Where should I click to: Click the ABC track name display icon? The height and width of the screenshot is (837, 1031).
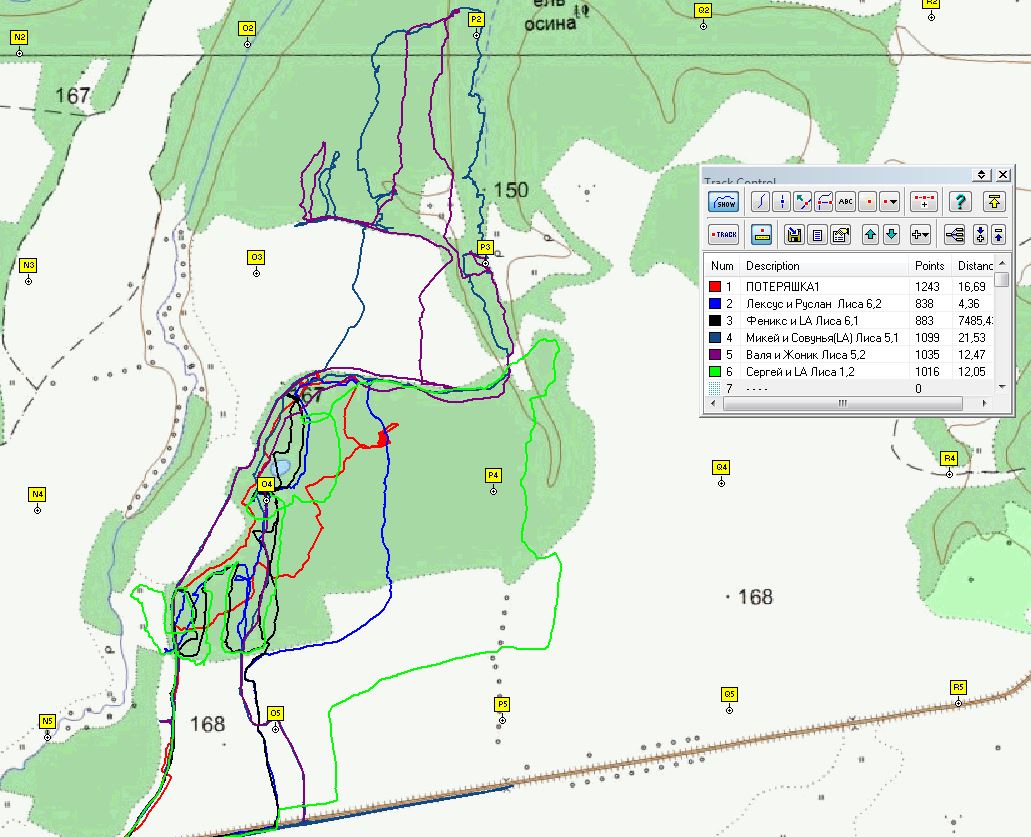(x=846, y=202)
